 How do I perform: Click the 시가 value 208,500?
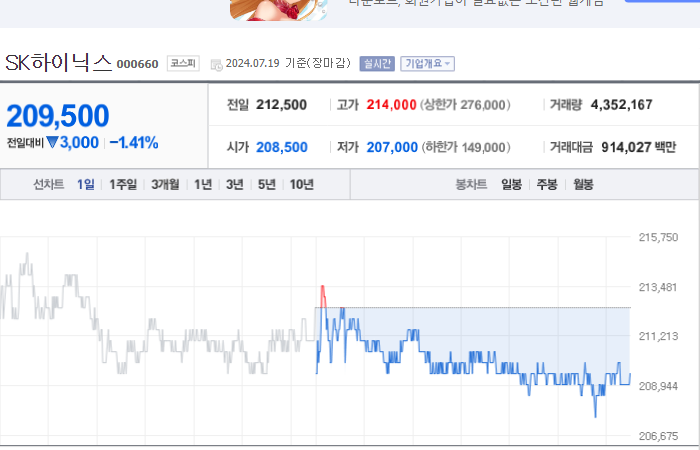[282, 147]
